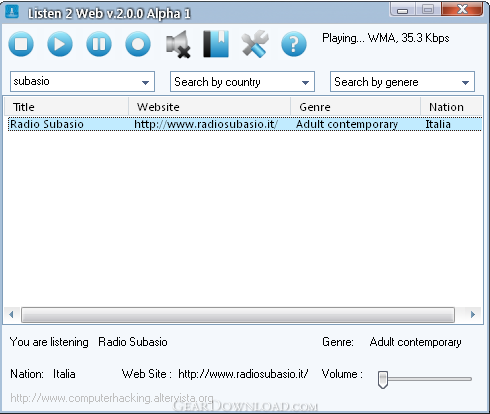Open settings via wrench and screwdriver icon
The height and width of the screenshot is (414, 490).
click(255, 44)
